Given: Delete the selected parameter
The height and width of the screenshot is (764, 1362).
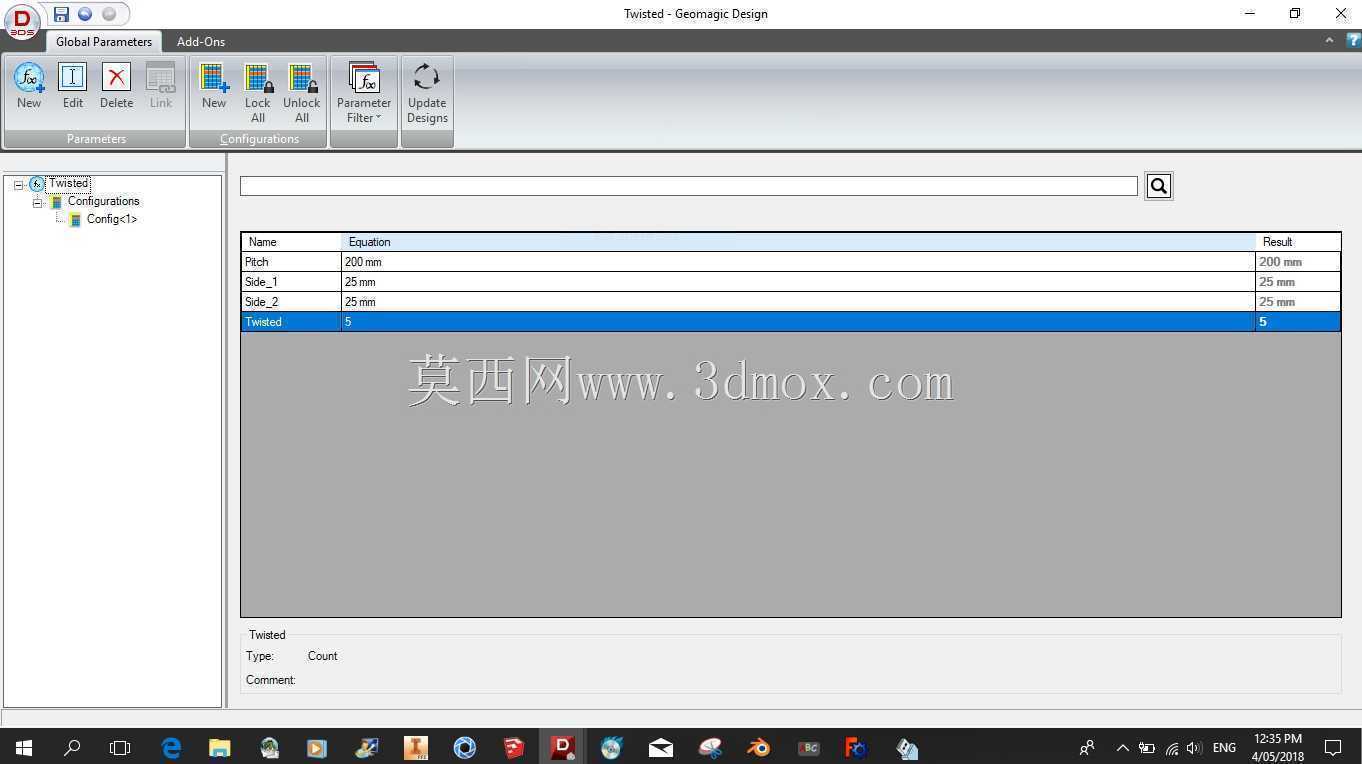Looking at the screenshot, I should coord(116,86).
